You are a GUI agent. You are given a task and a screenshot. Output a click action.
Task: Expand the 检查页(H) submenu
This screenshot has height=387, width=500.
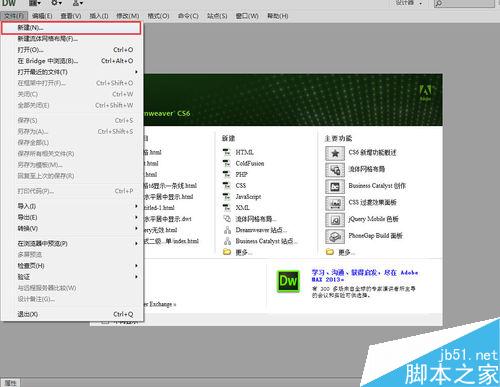[x=136, y=266]
